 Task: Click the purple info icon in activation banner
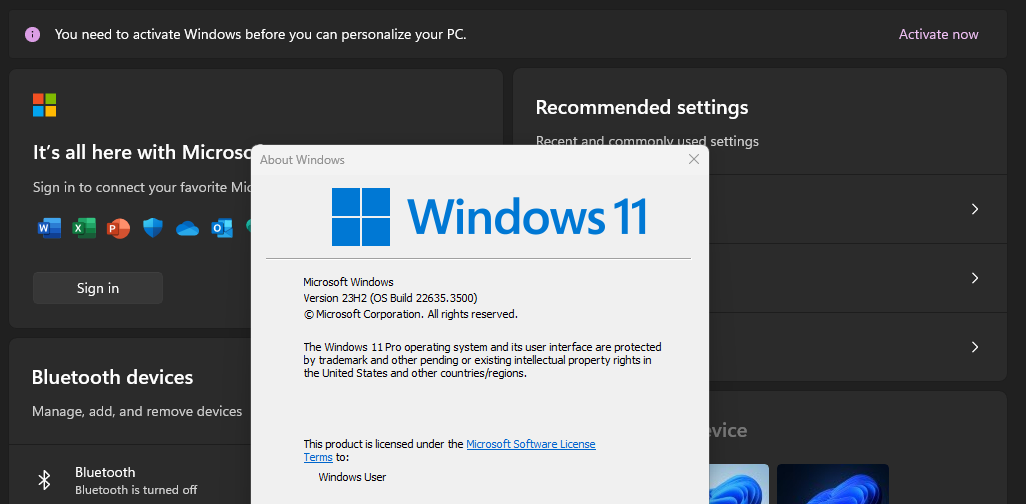coord(32,35)
